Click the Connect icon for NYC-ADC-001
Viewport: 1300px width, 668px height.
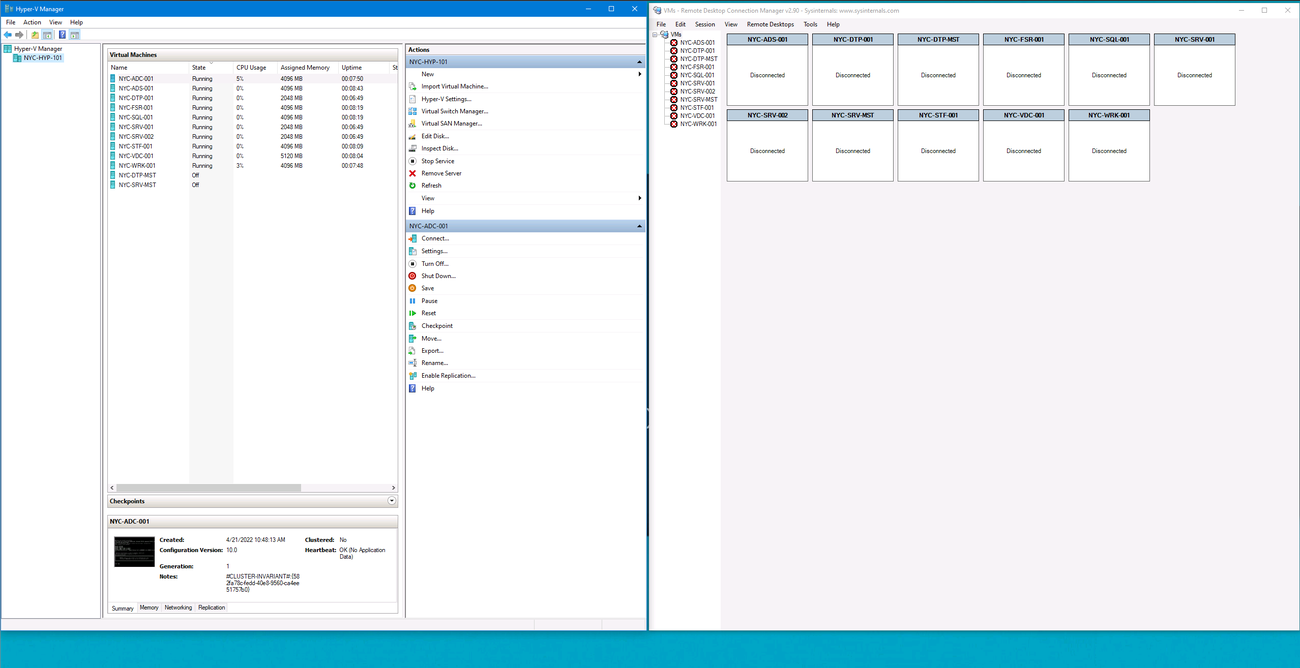(x=412, y=239)
